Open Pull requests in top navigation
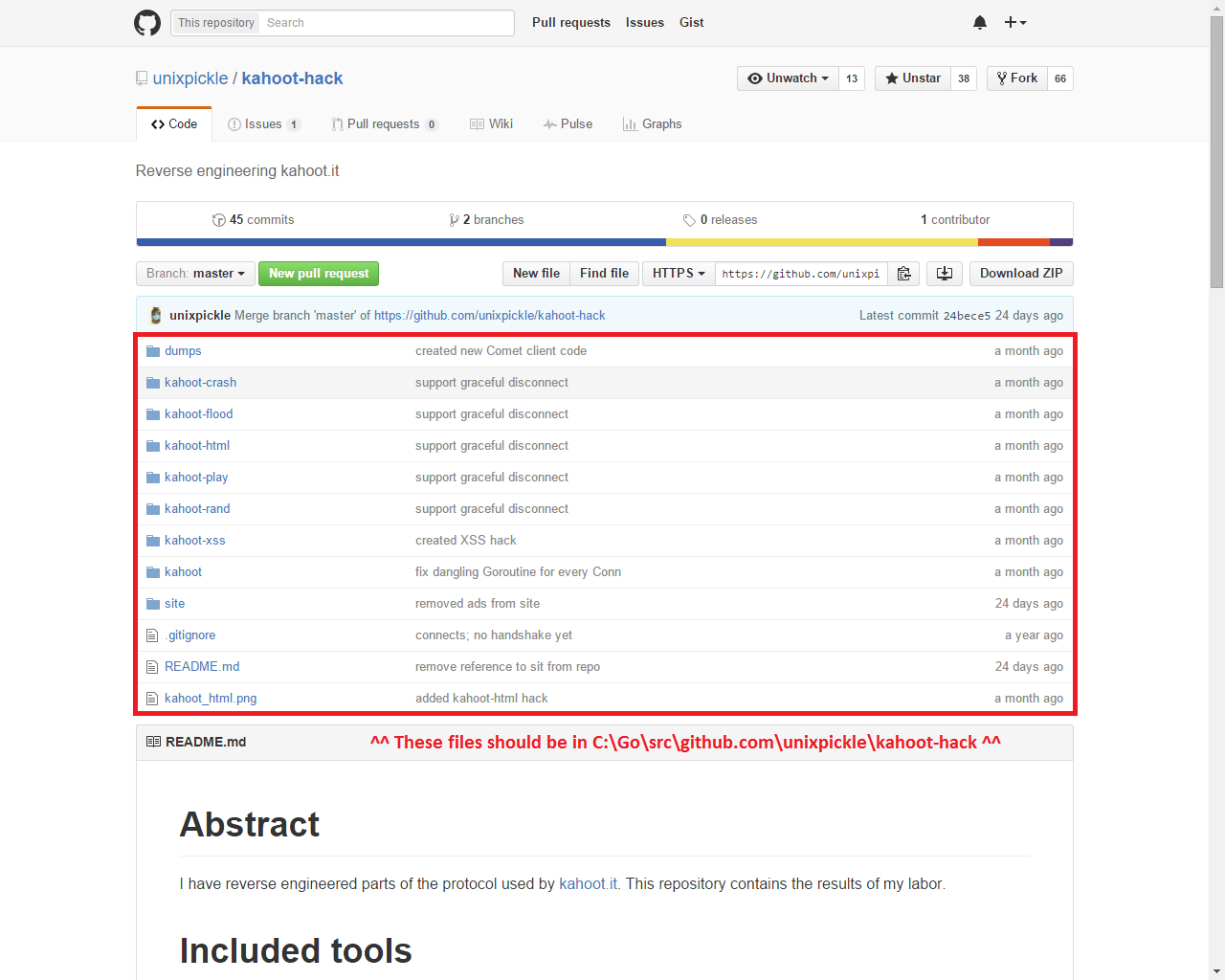 coord(571,23)
